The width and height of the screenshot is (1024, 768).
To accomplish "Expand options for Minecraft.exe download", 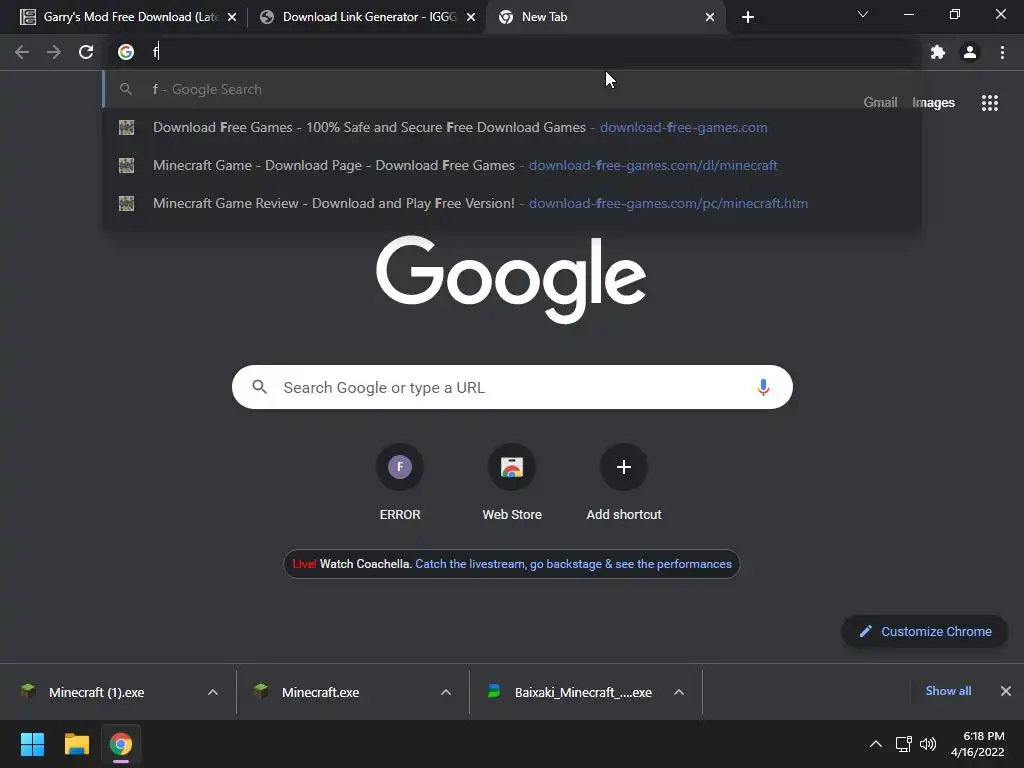I will (446, 692).
